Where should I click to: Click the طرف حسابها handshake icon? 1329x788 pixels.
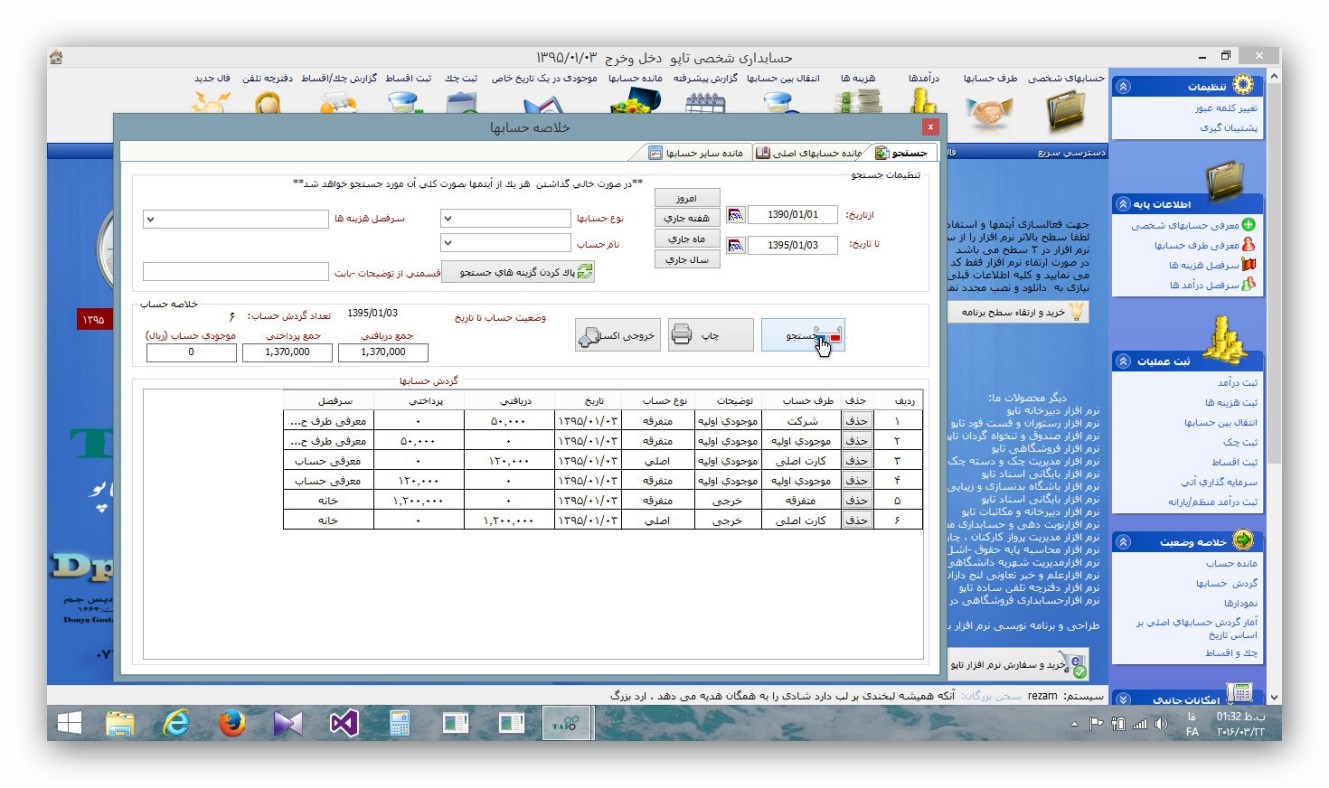(989, 113)
